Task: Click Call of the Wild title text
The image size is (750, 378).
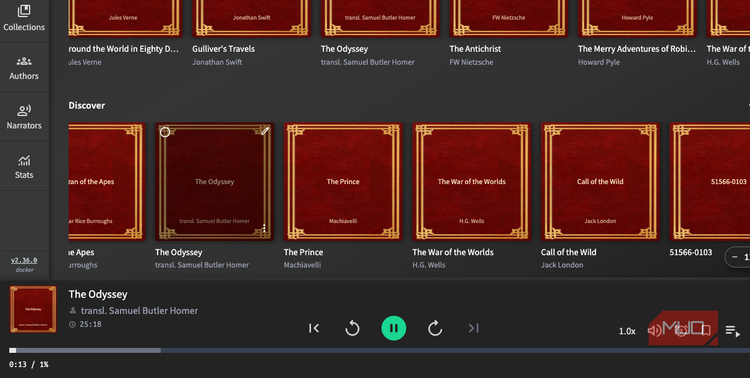Action: 568,252
